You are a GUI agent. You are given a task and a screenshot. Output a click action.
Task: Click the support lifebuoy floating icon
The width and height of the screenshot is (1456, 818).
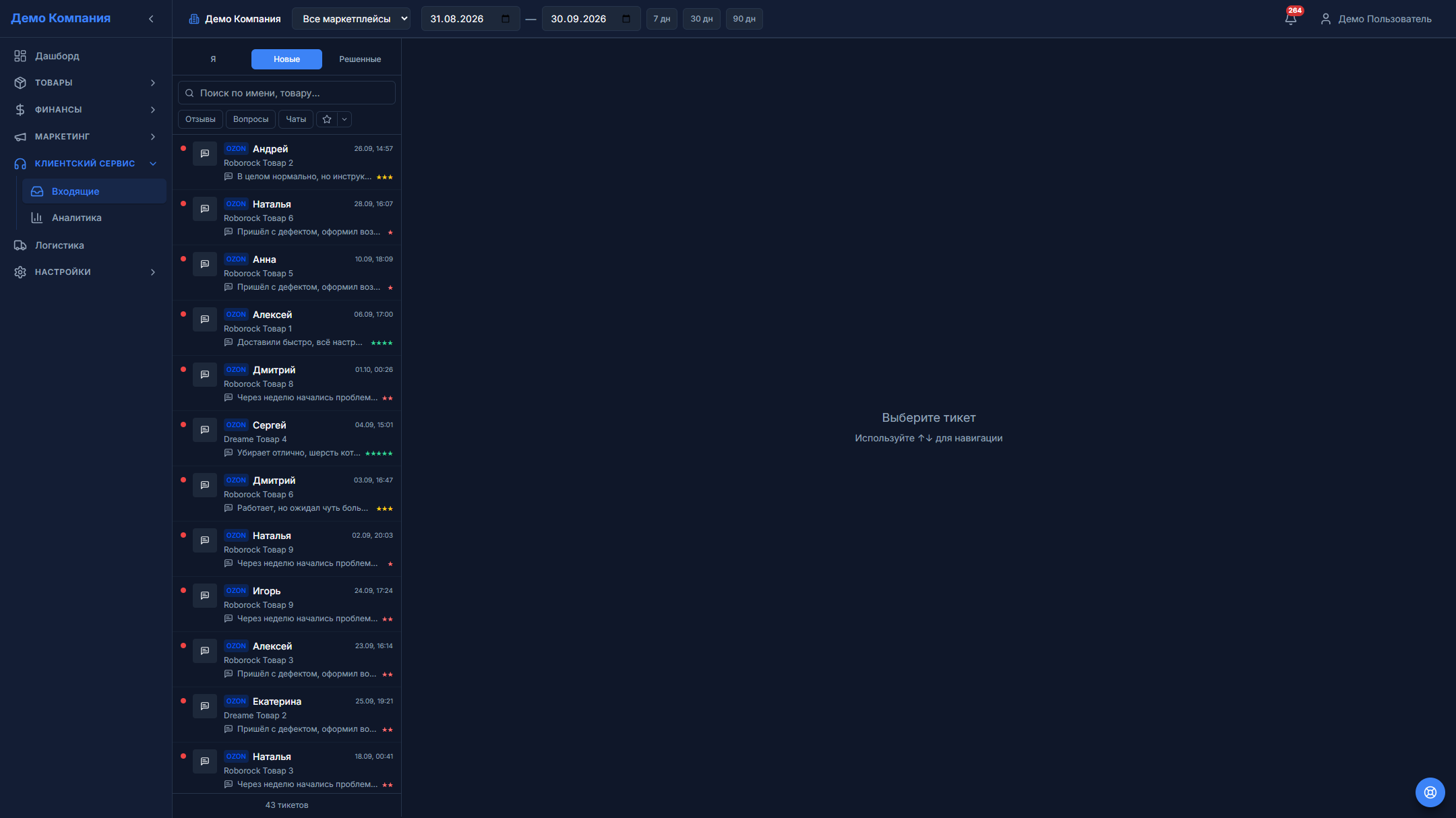click(1430, 792)
